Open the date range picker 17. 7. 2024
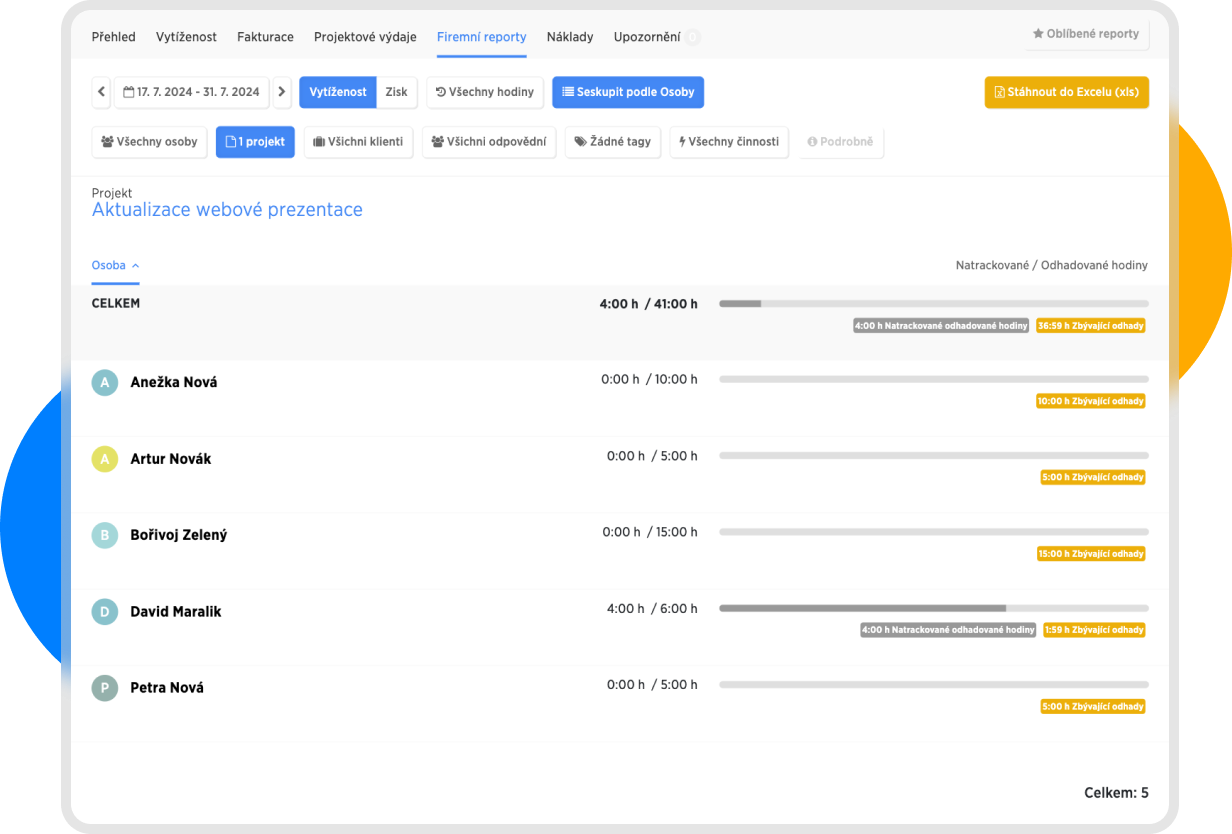This screenshot has width=1232, height=834. point(192,92)
